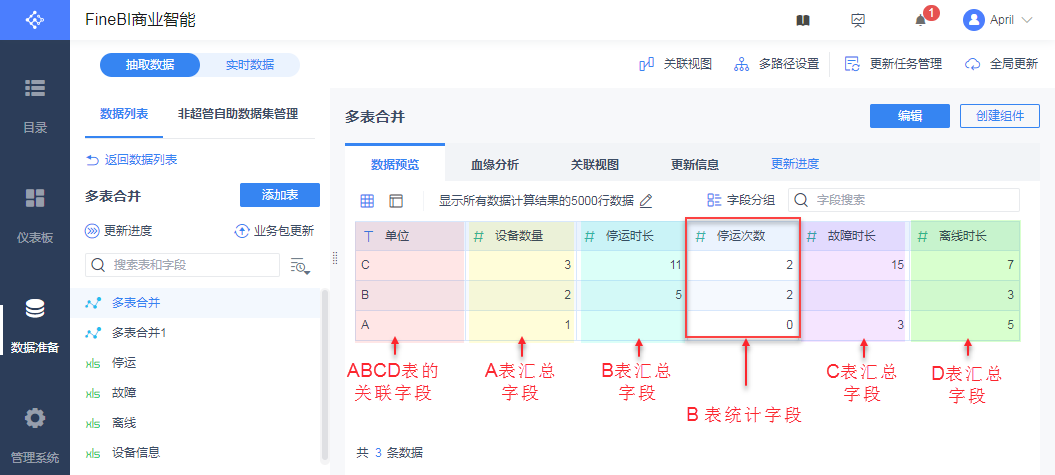Click the help book icon

tap(802, 20)
